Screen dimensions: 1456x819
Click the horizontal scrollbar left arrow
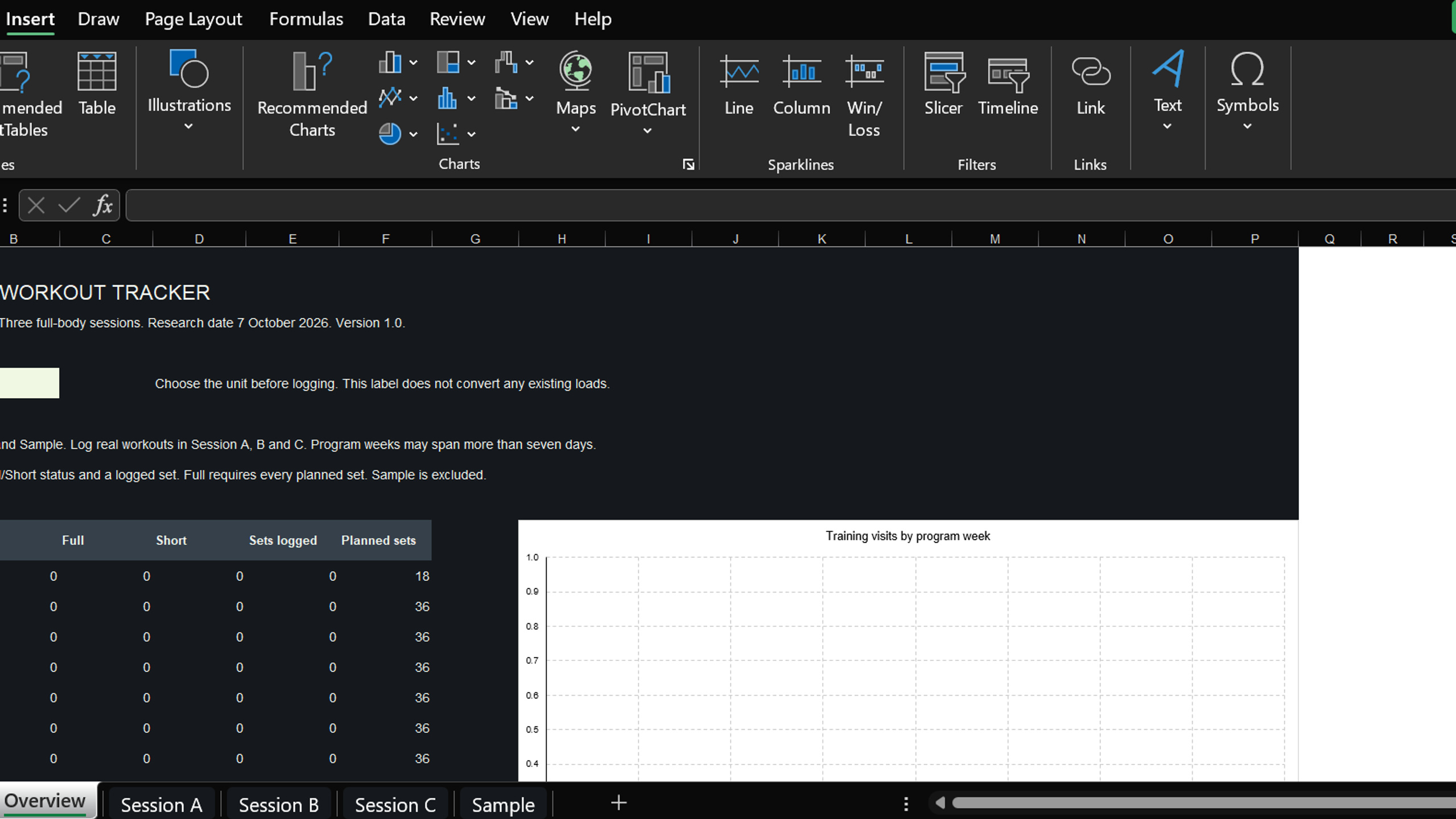(x=940, y=803)
